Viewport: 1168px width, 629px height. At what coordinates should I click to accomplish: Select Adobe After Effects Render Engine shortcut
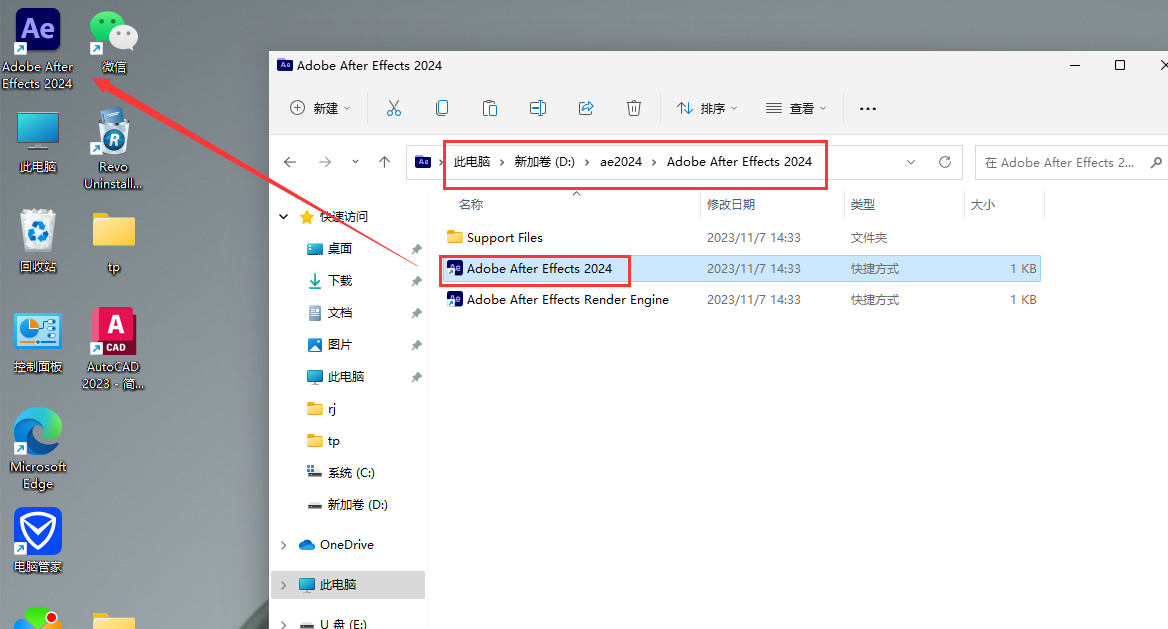(567, 300)
